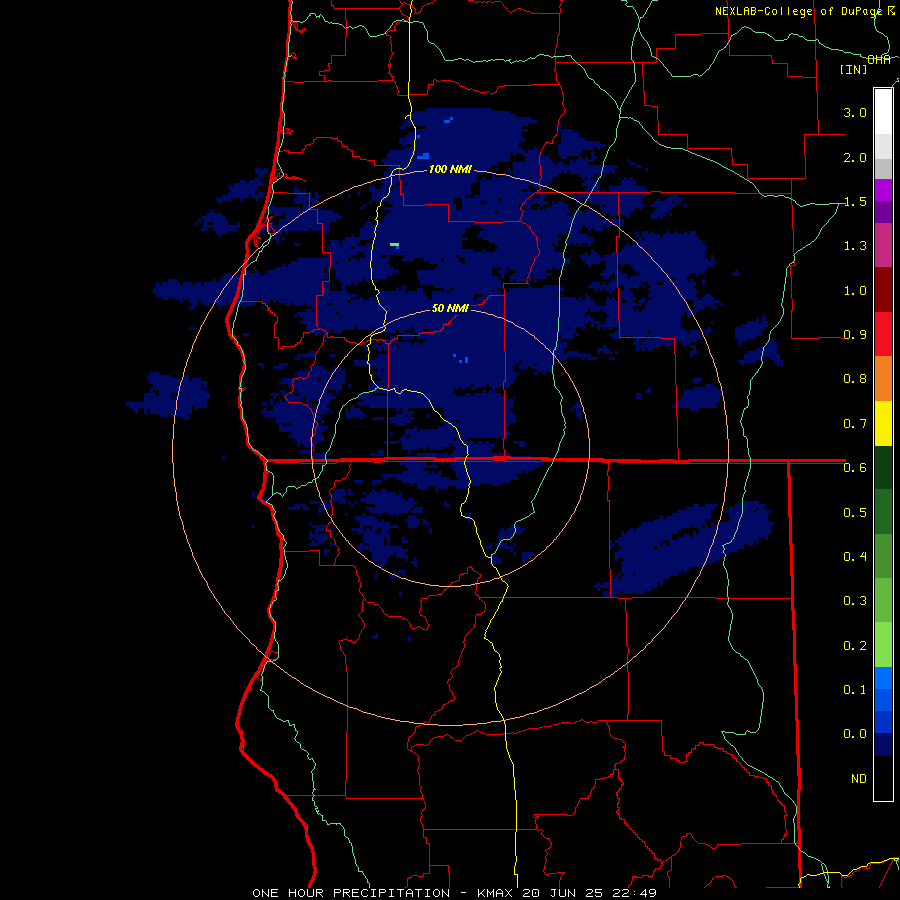Pick the bright red legend swatch
The image size is (900, 900).
tap(883, 334)
